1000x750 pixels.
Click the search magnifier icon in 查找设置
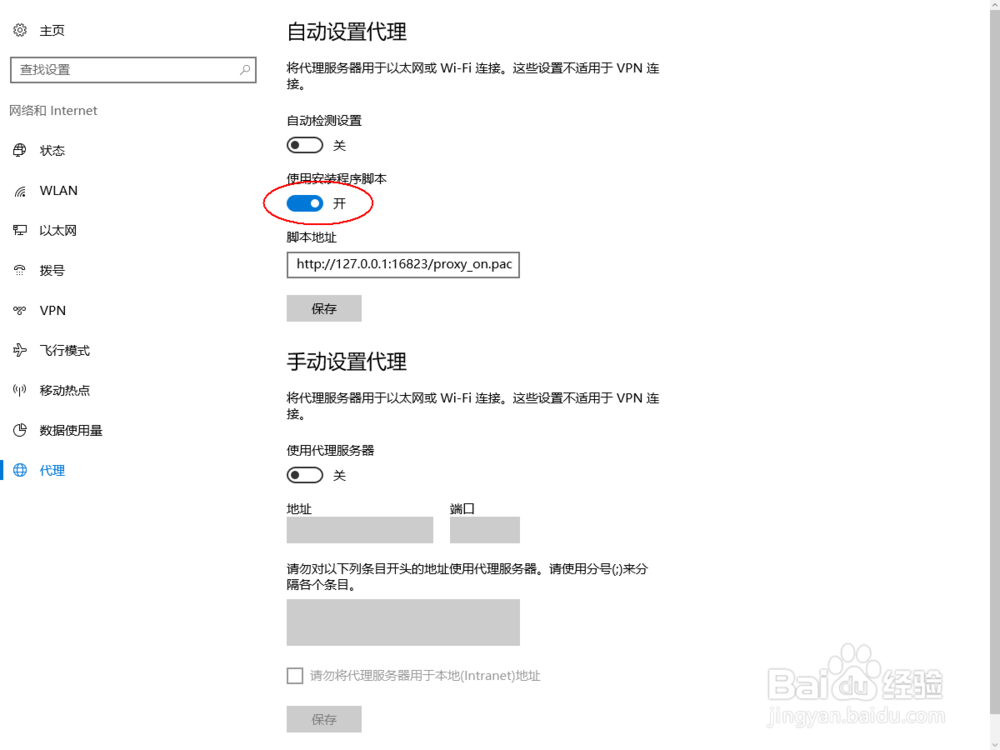point(245,70)
